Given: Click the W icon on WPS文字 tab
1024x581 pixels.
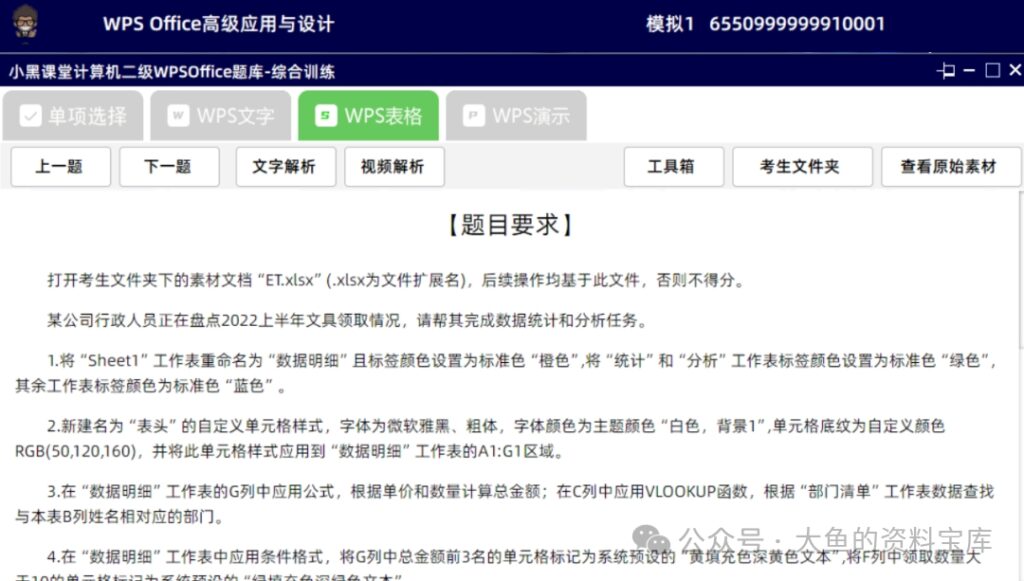Looking at the screenshot, I should [178, 116].
